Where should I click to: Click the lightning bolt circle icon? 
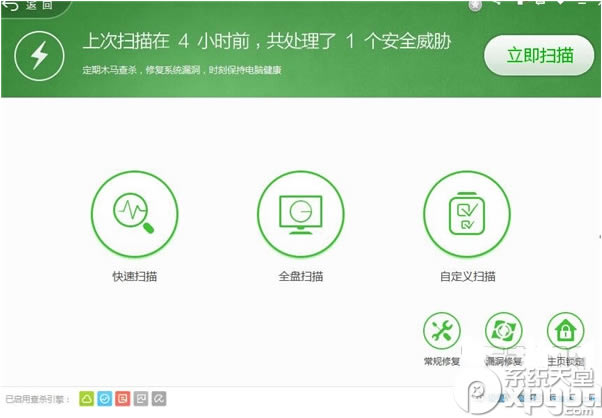click(39, 56)
